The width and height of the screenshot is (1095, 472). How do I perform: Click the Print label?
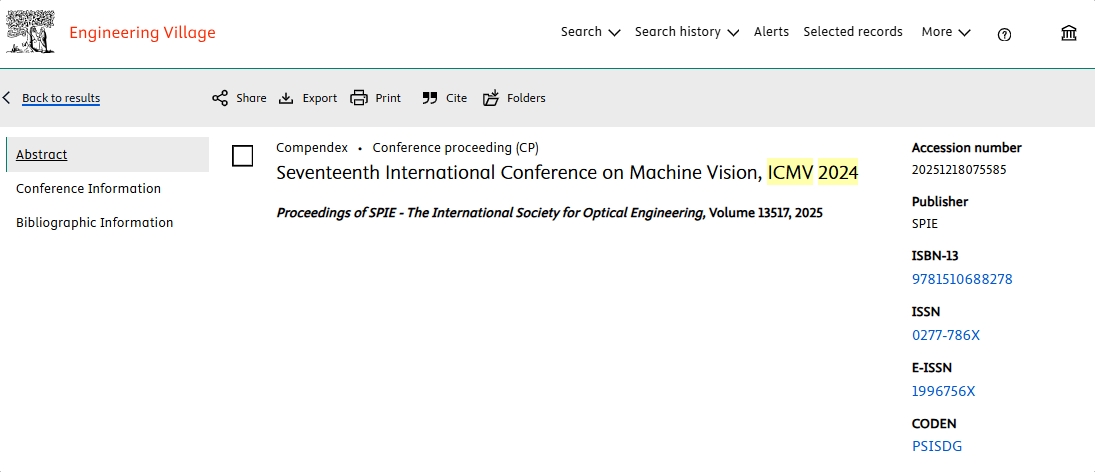click(388, 98)
